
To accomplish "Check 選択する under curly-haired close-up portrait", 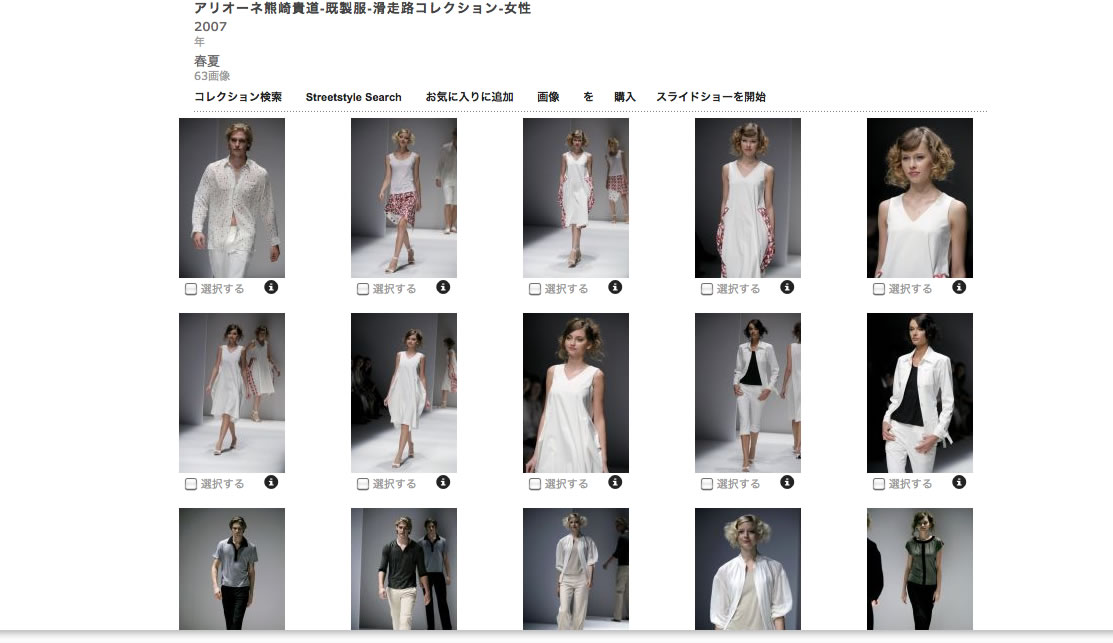I will [x=879, y=290].
